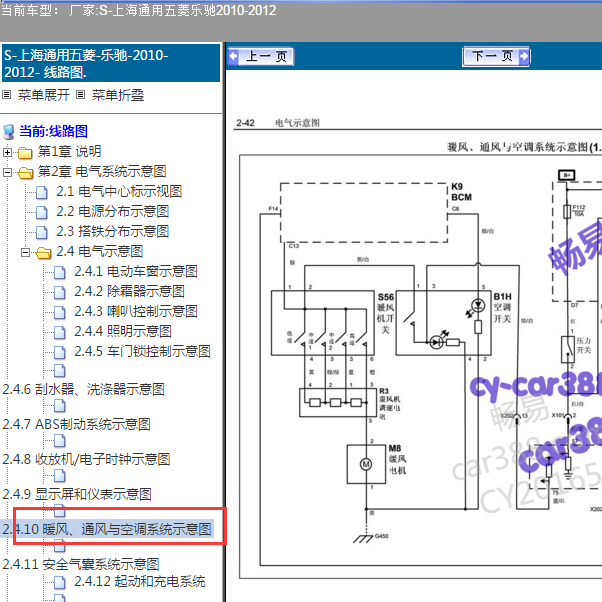The image size is (602, 602).
Task: Click page icon of 2.1 电气中心标示视图
Action: click(42, 192)
